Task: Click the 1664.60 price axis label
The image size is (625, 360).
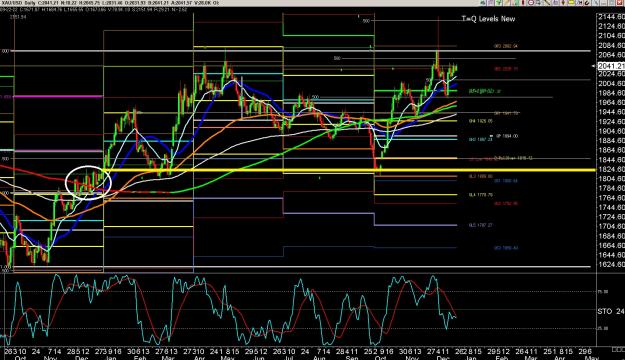Action: (611, 246)
